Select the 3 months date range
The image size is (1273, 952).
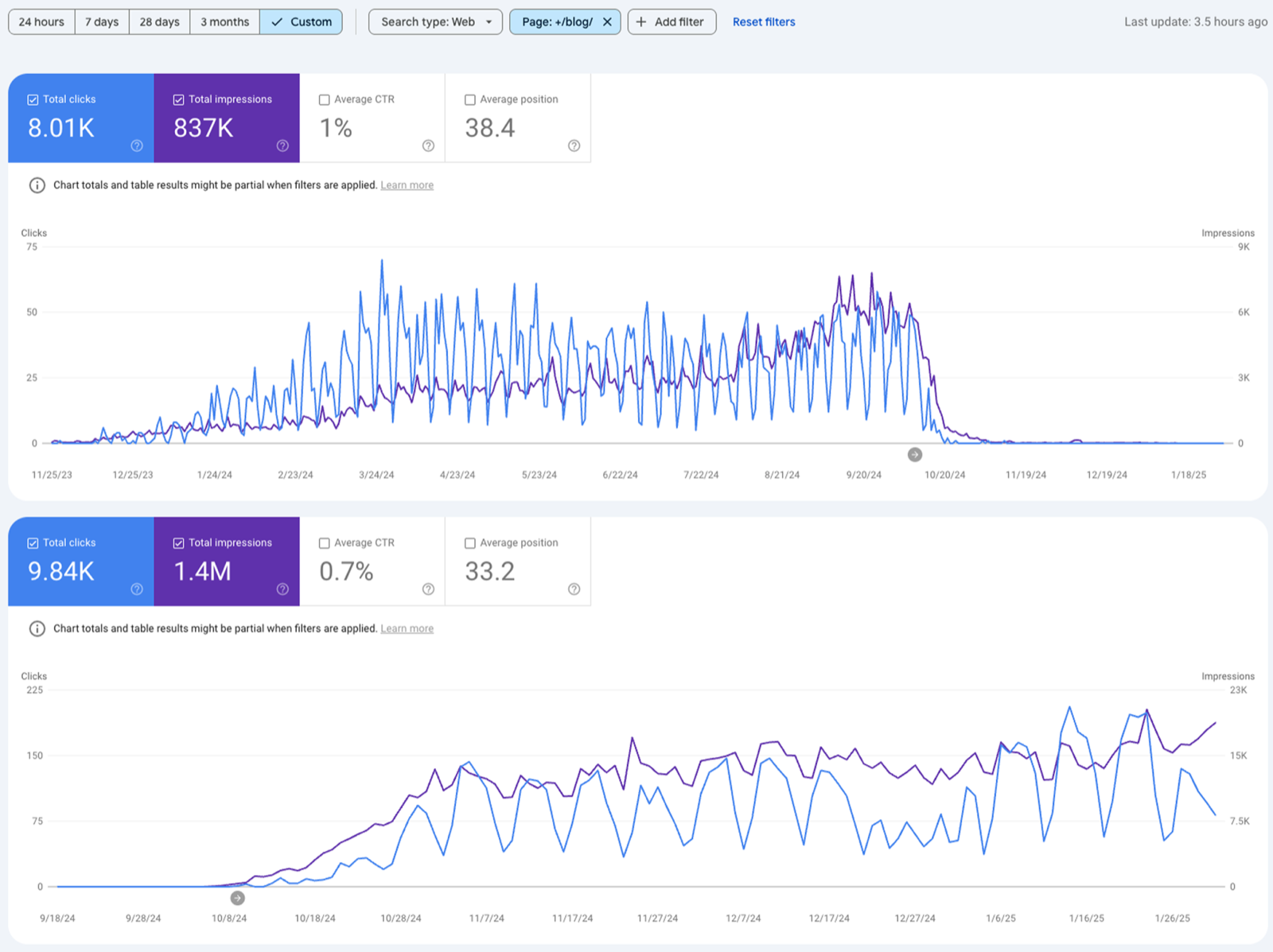point(224,22)
